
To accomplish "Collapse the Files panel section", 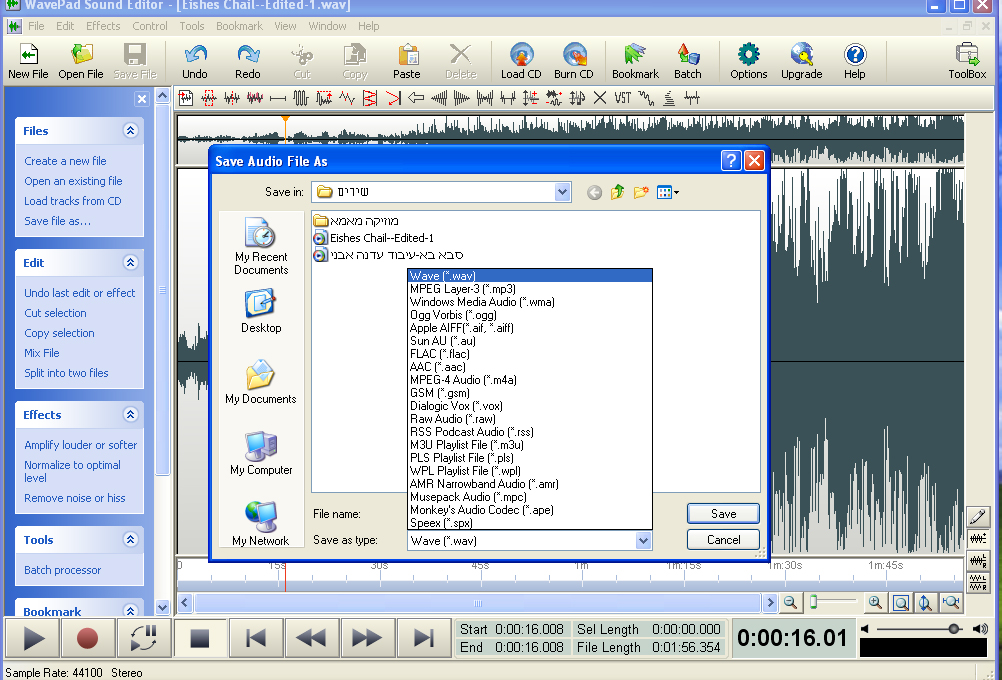I will (x=130, y=131).
